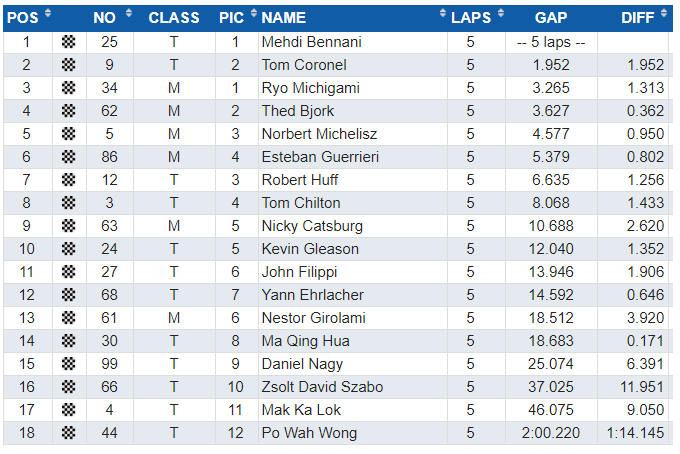Screen dimensions: 680x454
Task: Click checkered flag icon in Mehdi Bennani's row
Action: 68,42
